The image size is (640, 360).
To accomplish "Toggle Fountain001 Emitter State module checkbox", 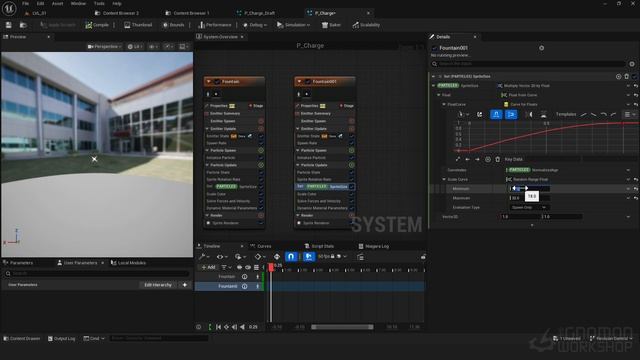I will click(351, 136).
